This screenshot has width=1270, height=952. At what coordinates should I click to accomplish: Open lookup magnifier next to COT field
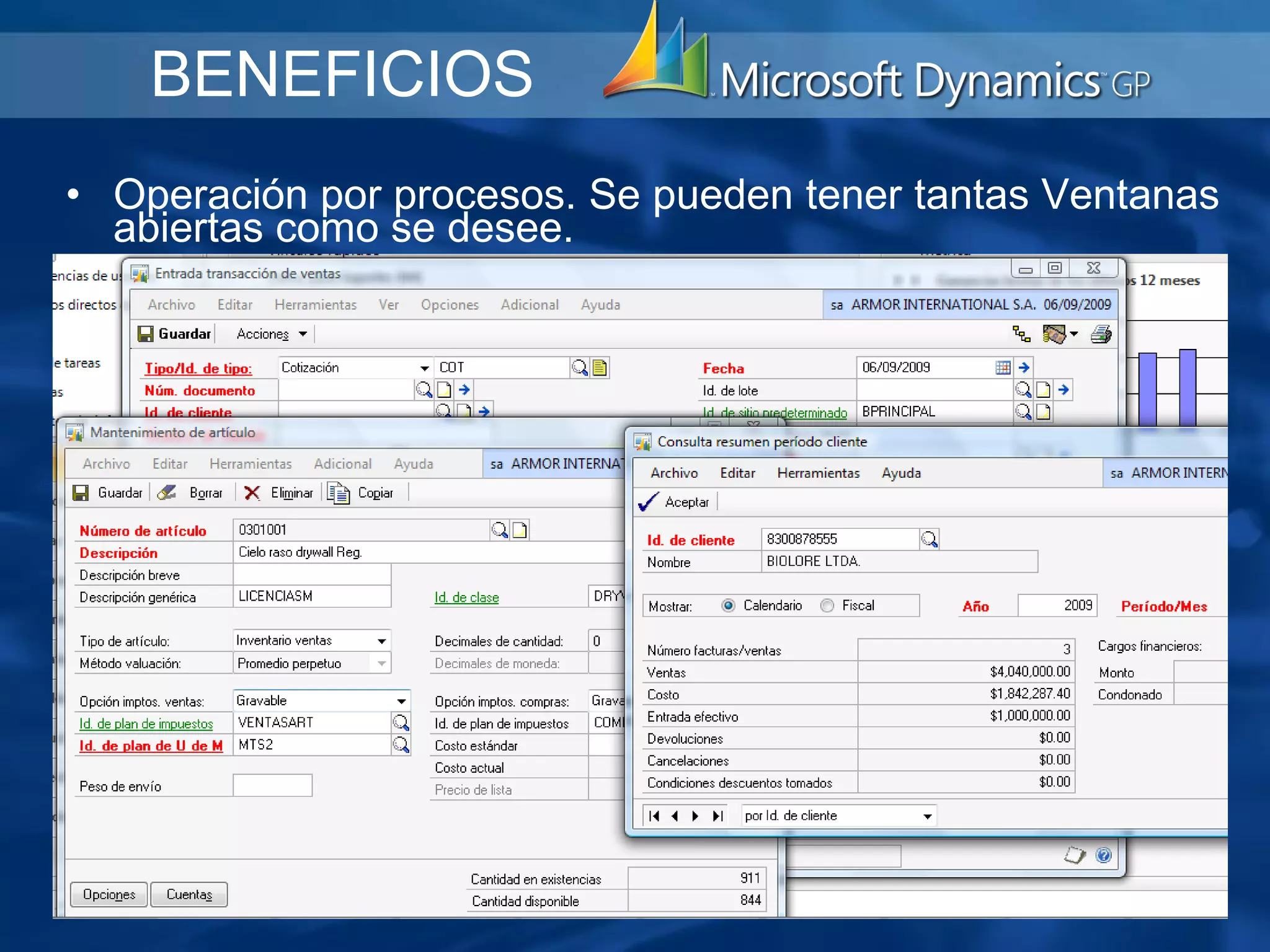(x=579, y=368)
